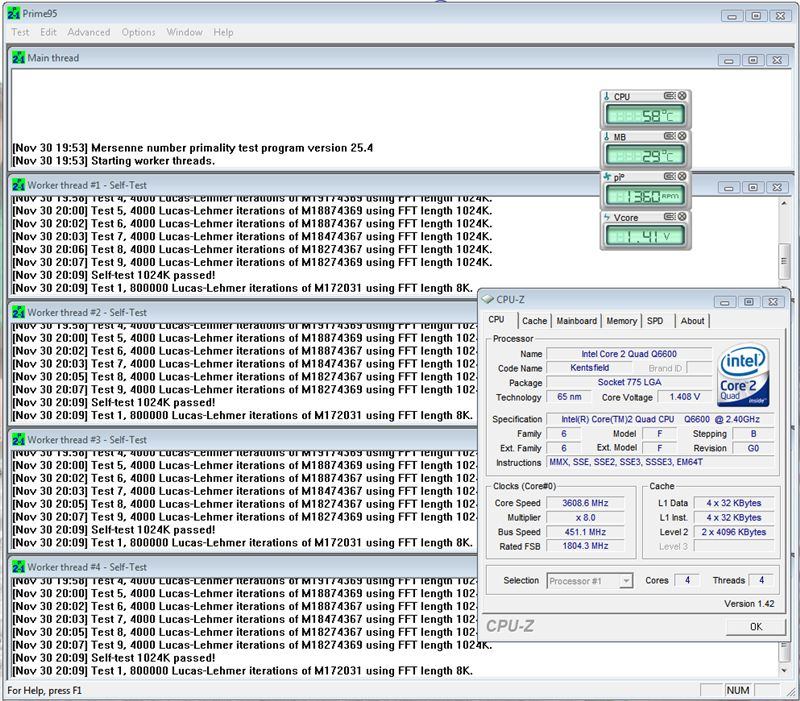Click the Prime95 title bar application icon
Viewport: 800px width, 701px height.
point(14,14)
